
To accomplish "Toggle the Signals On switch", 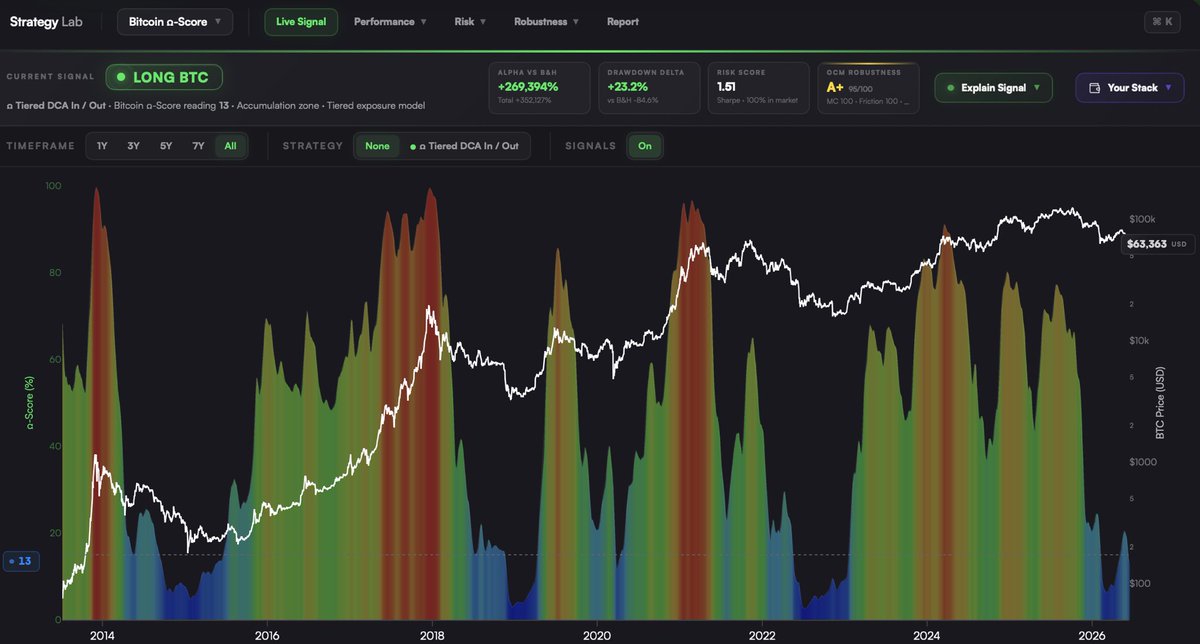I will 645,146.
